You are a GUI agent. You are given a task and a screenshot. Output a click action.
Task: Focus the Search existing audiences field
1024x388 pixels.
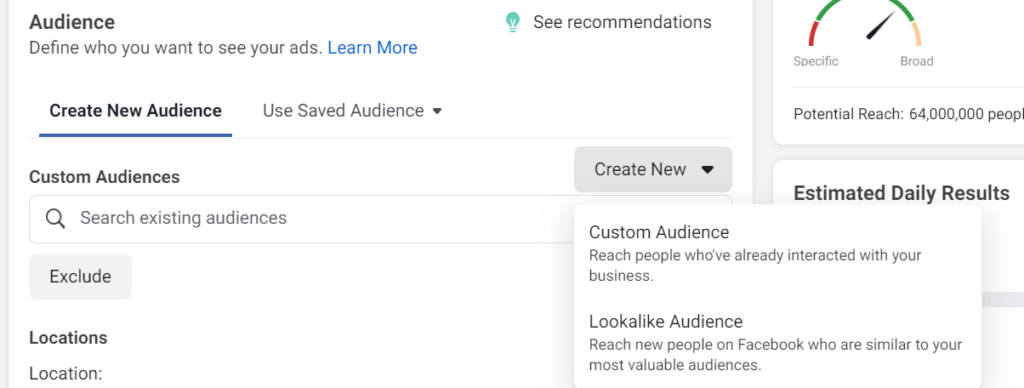380,219
